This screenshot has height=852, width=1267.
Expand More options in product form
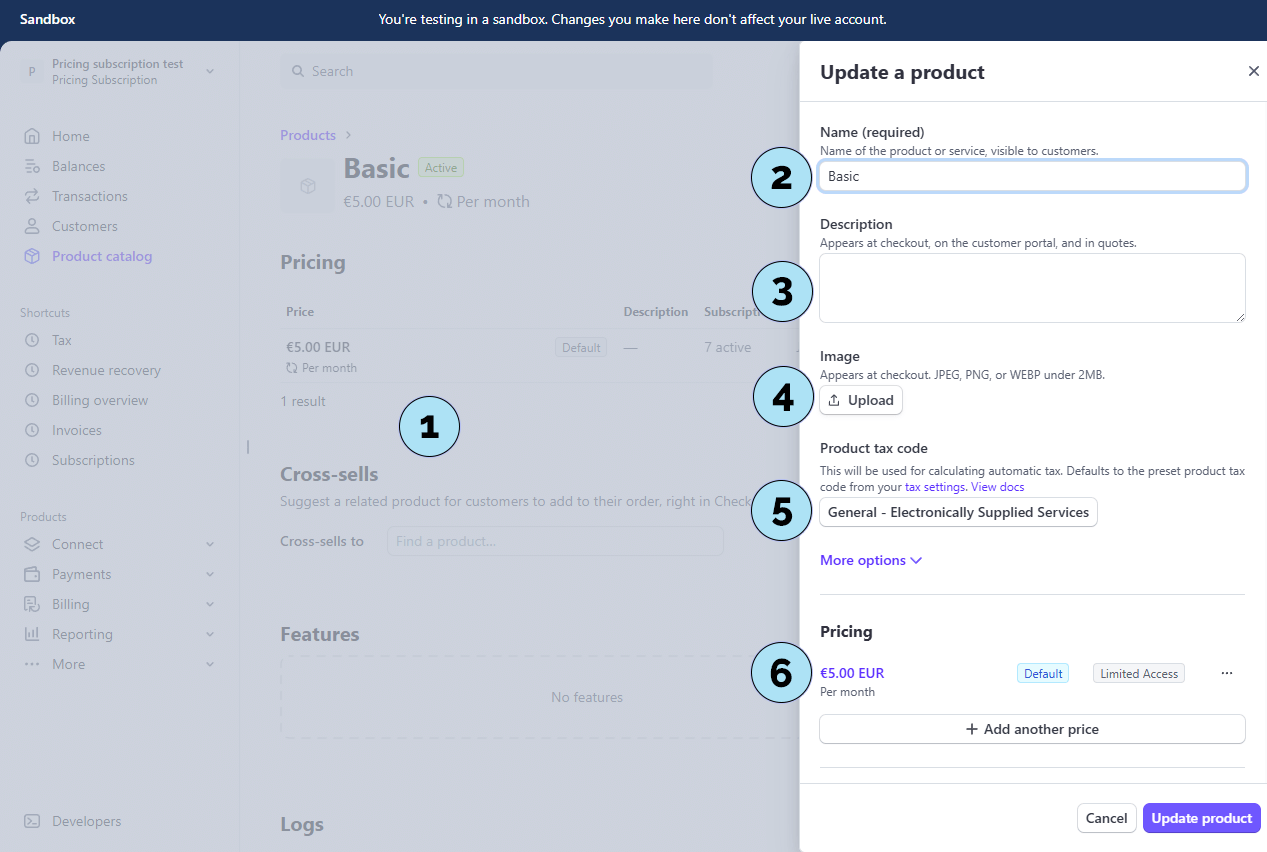pos(870,560)
